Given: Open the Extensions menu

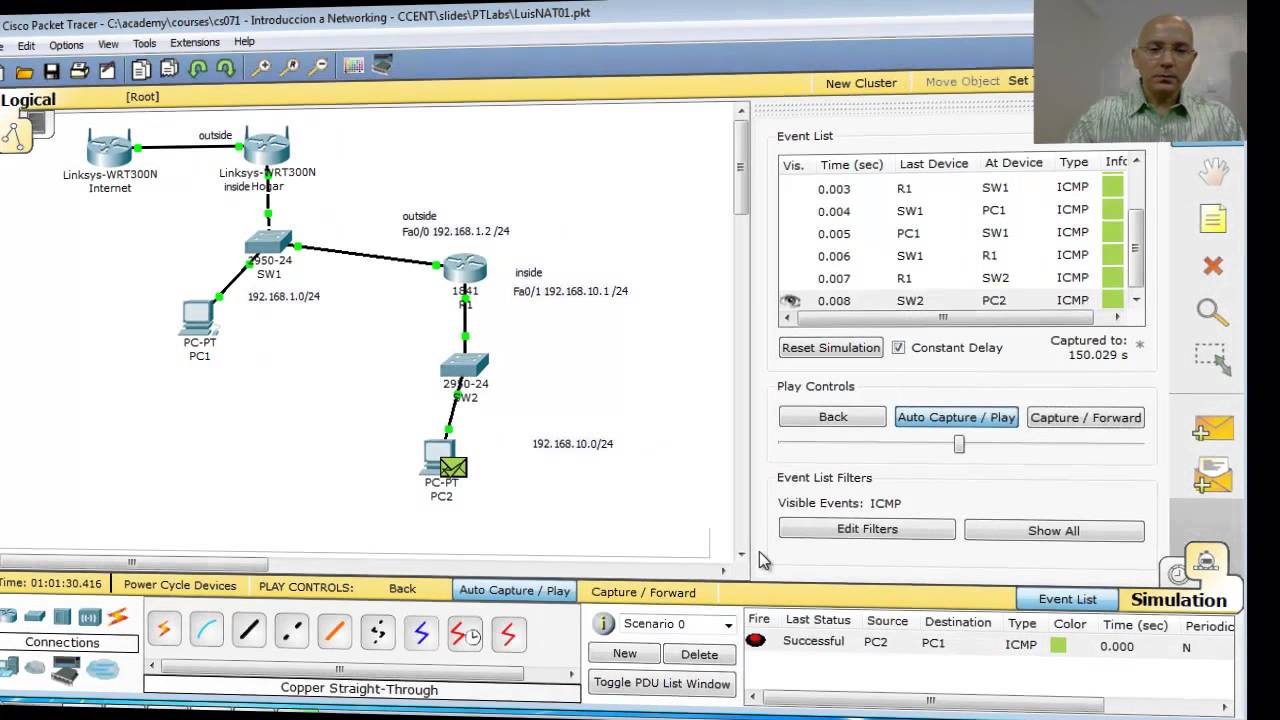Looking at the screenshot, I should [195, 43].
